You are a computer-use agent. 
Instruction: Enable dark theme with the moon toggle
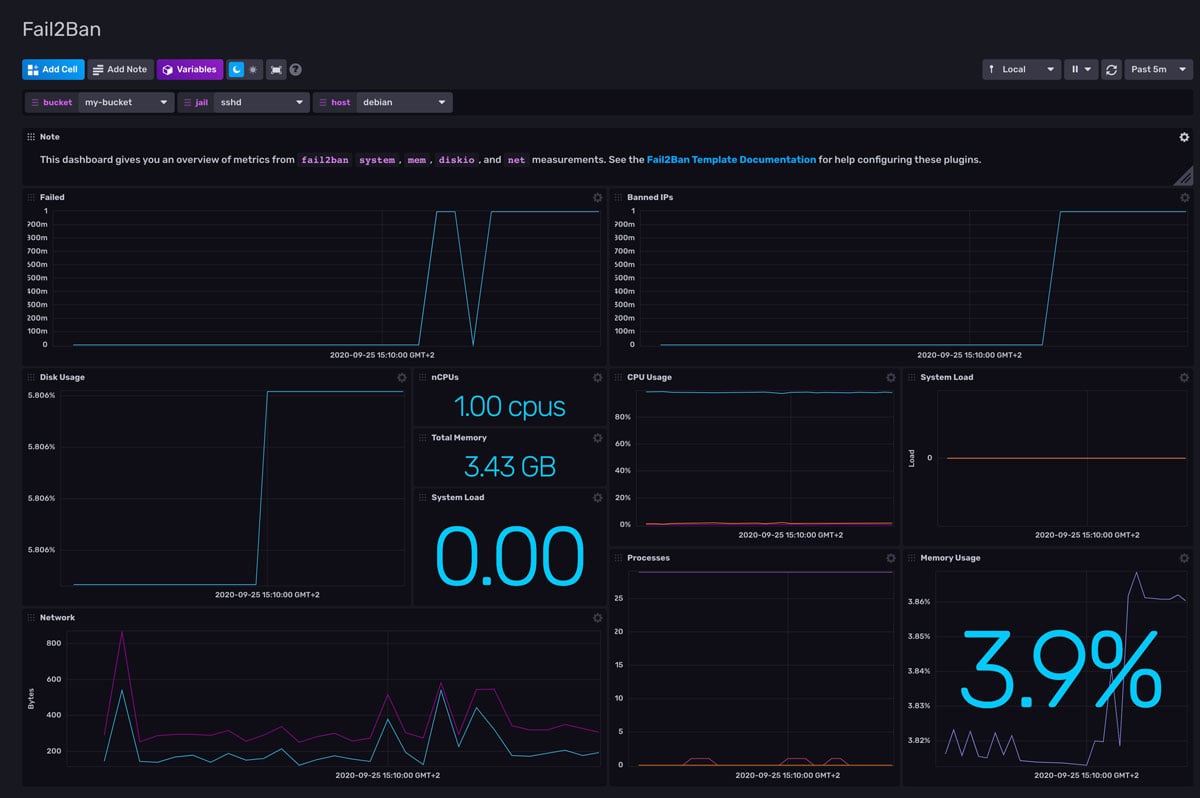[x=236, y=69]
